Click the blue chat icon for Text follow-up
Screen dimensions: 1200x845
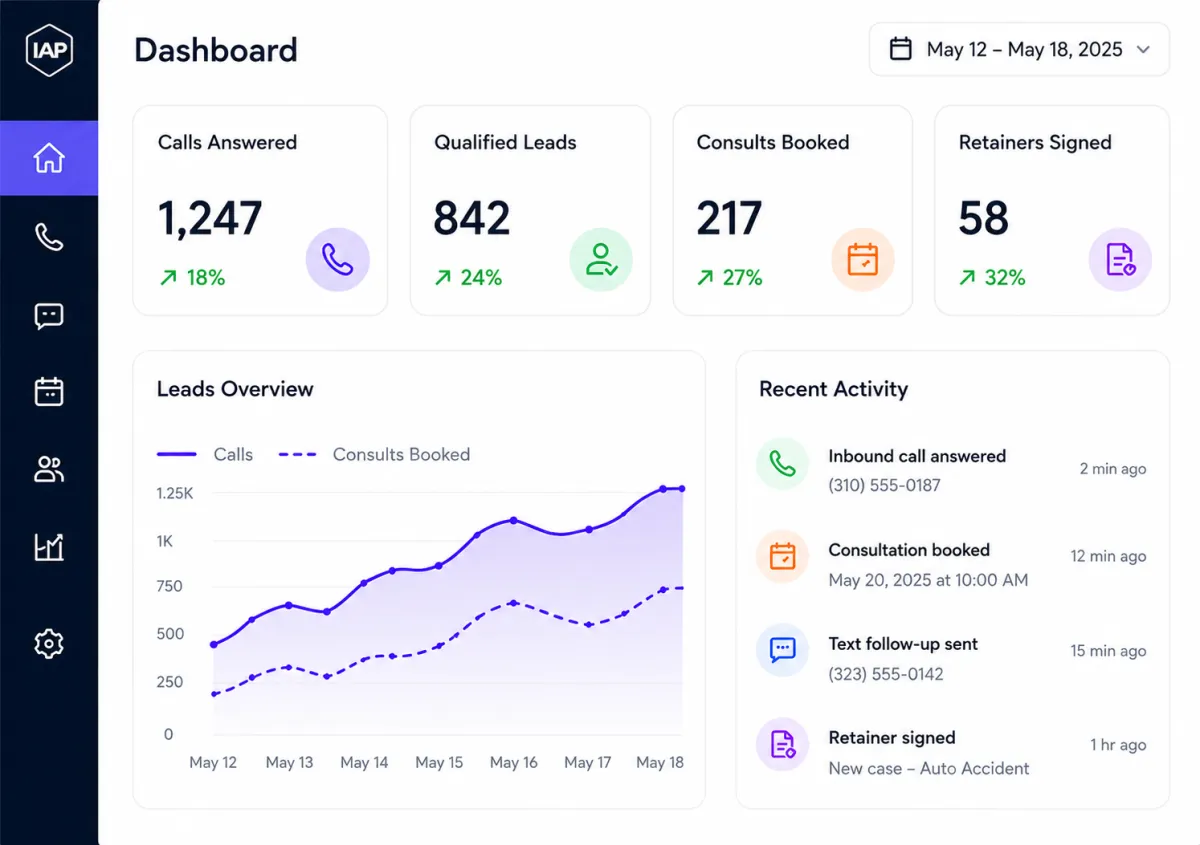tap(782, 650)
